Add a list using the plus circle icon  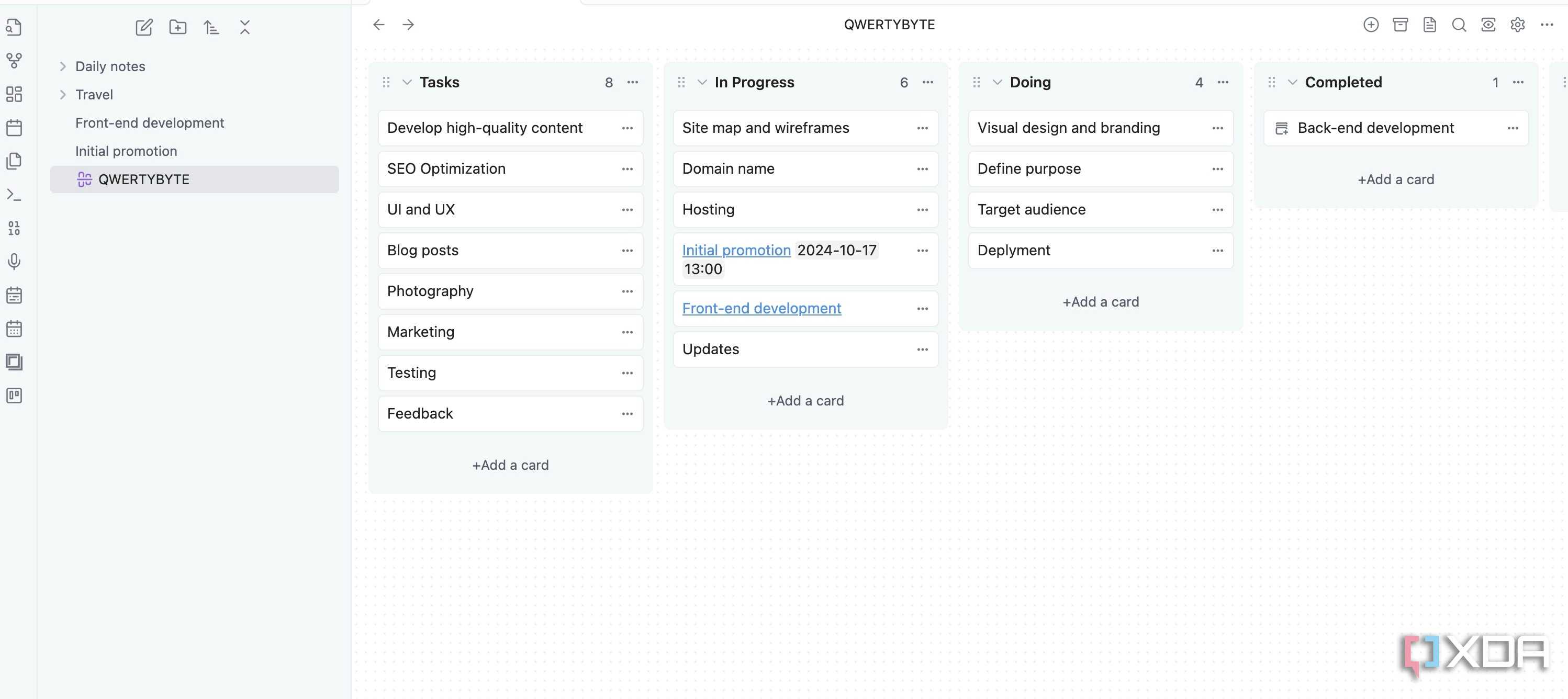1371,25
